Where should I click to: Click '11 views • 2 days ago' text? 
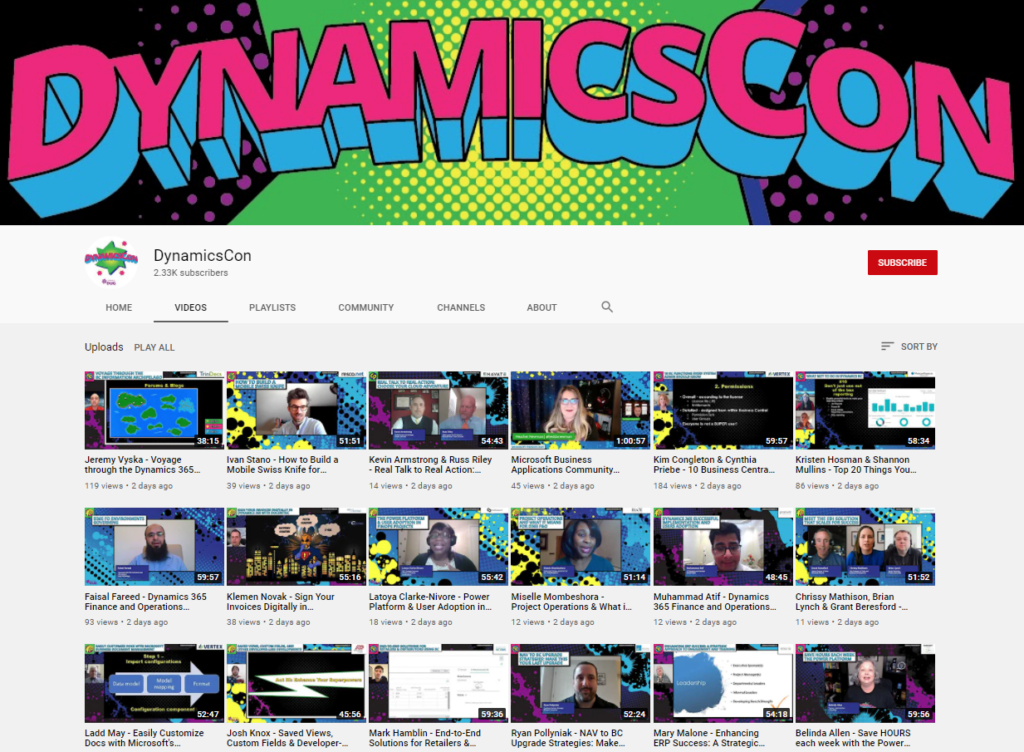(x=837, y=622)
